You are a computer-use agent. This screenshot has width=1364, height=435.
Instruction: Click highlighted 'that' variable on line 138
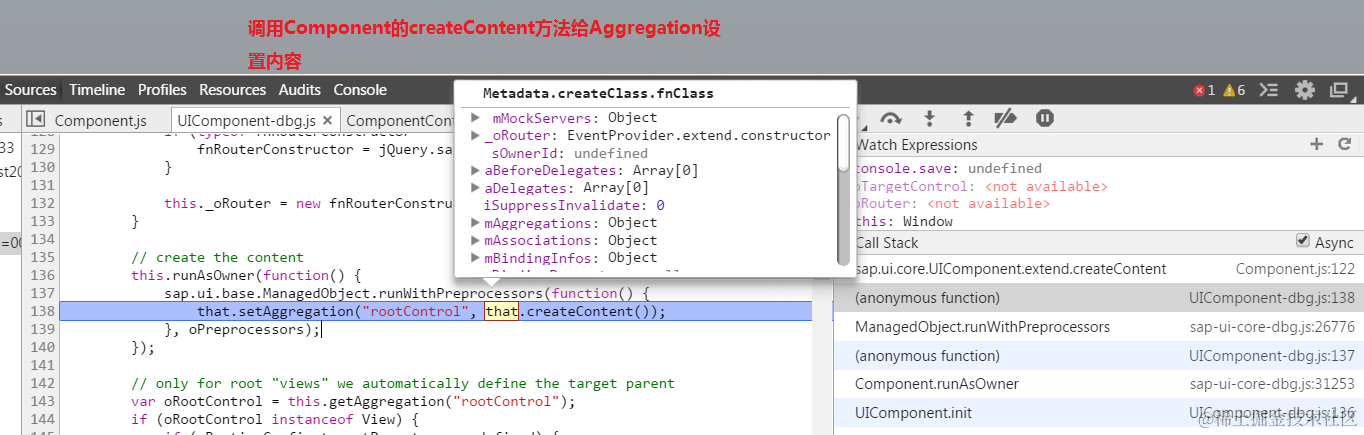(x=501, y=311)
